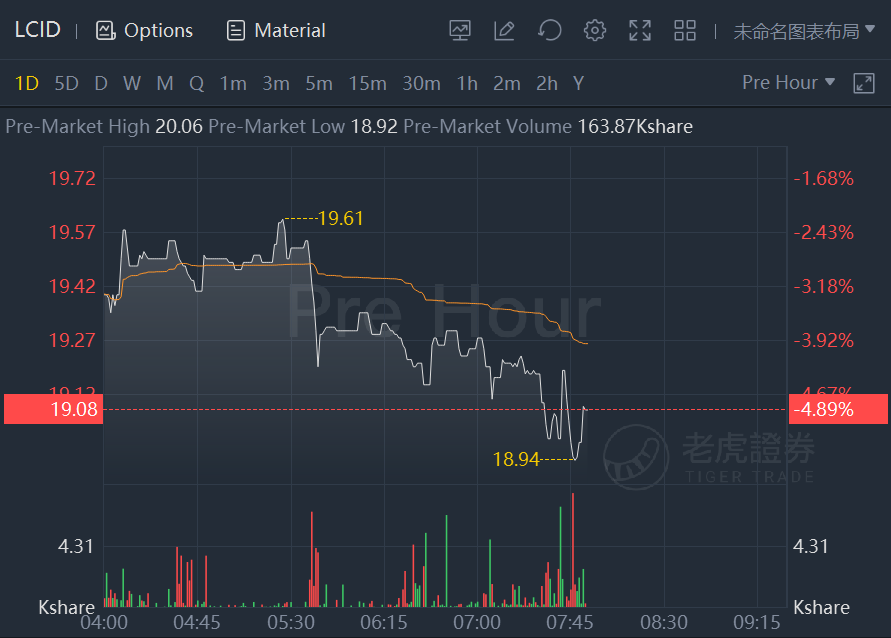Screen dimensions: 891x638
Task: Choose the 15m interval
Action: tap(368, 84)
